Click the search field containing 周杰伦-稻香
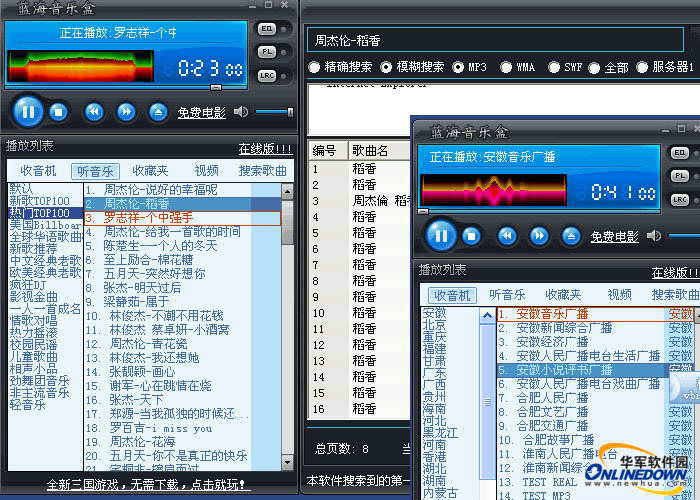Viewport: 700px width, 500px height. (495, 41)
